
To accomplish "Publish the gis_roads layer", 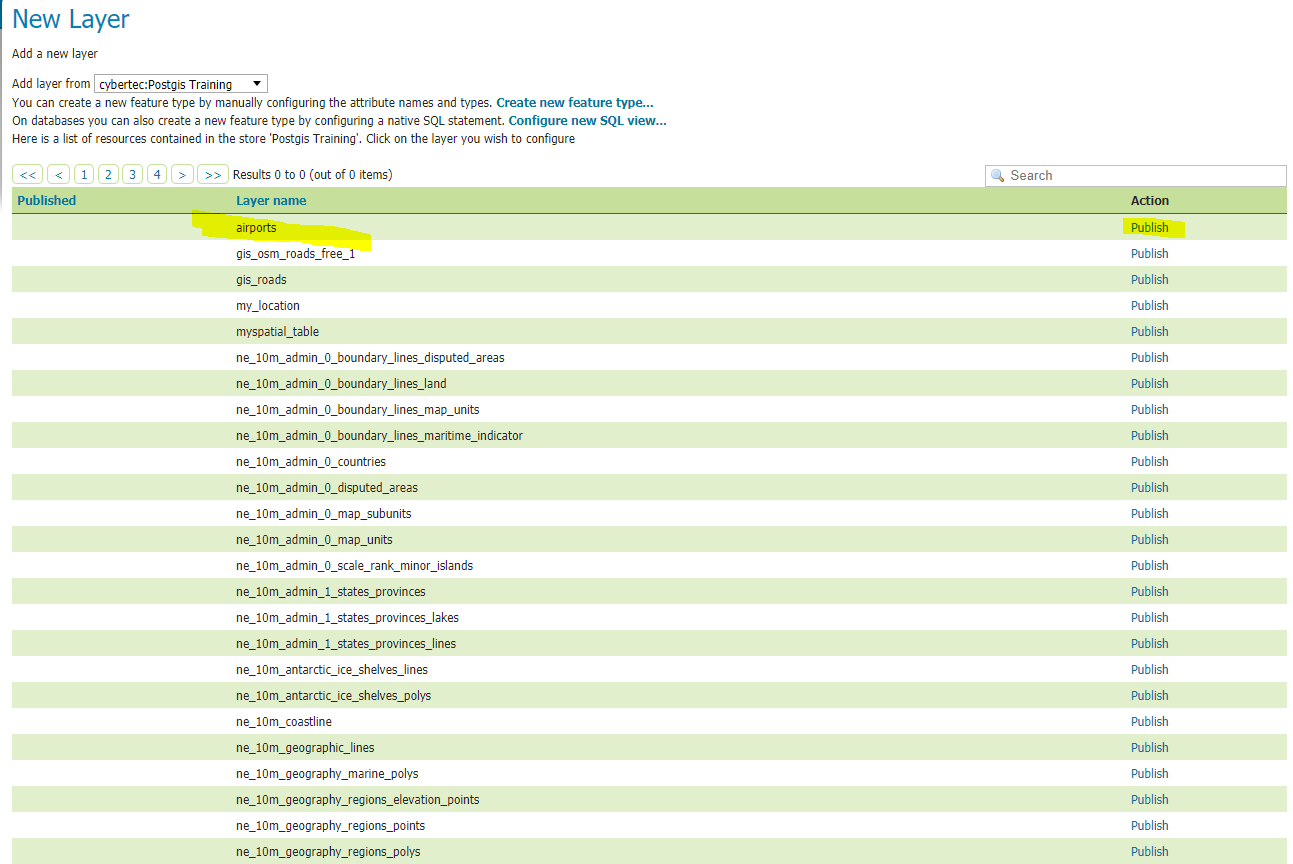I will (x=1149, y=280).
